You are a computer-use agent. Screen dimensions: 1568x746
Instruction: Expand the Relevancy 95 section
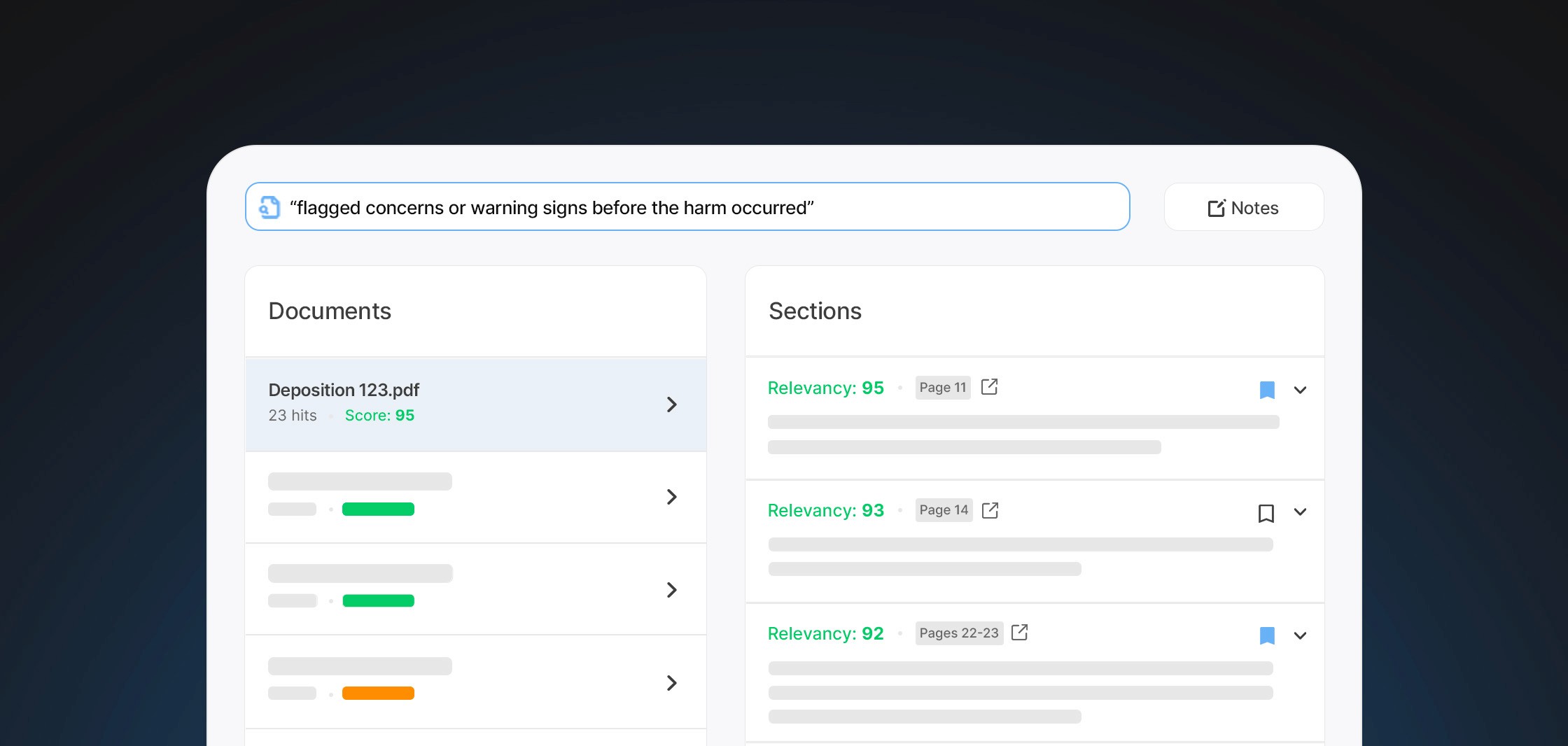click(x=1301, y=390)
